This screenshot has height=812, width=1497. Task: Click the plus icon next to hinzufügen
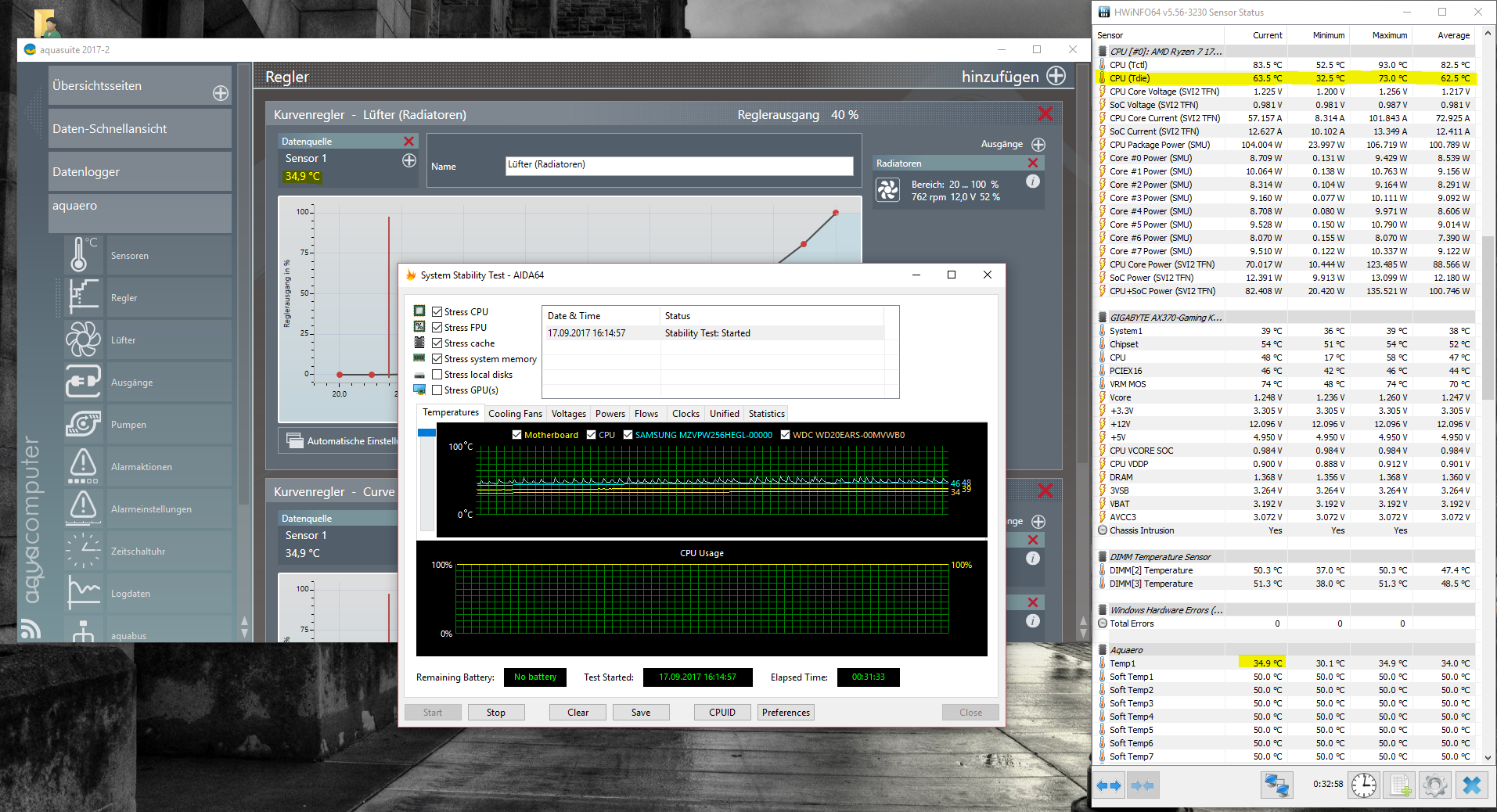1056,76
